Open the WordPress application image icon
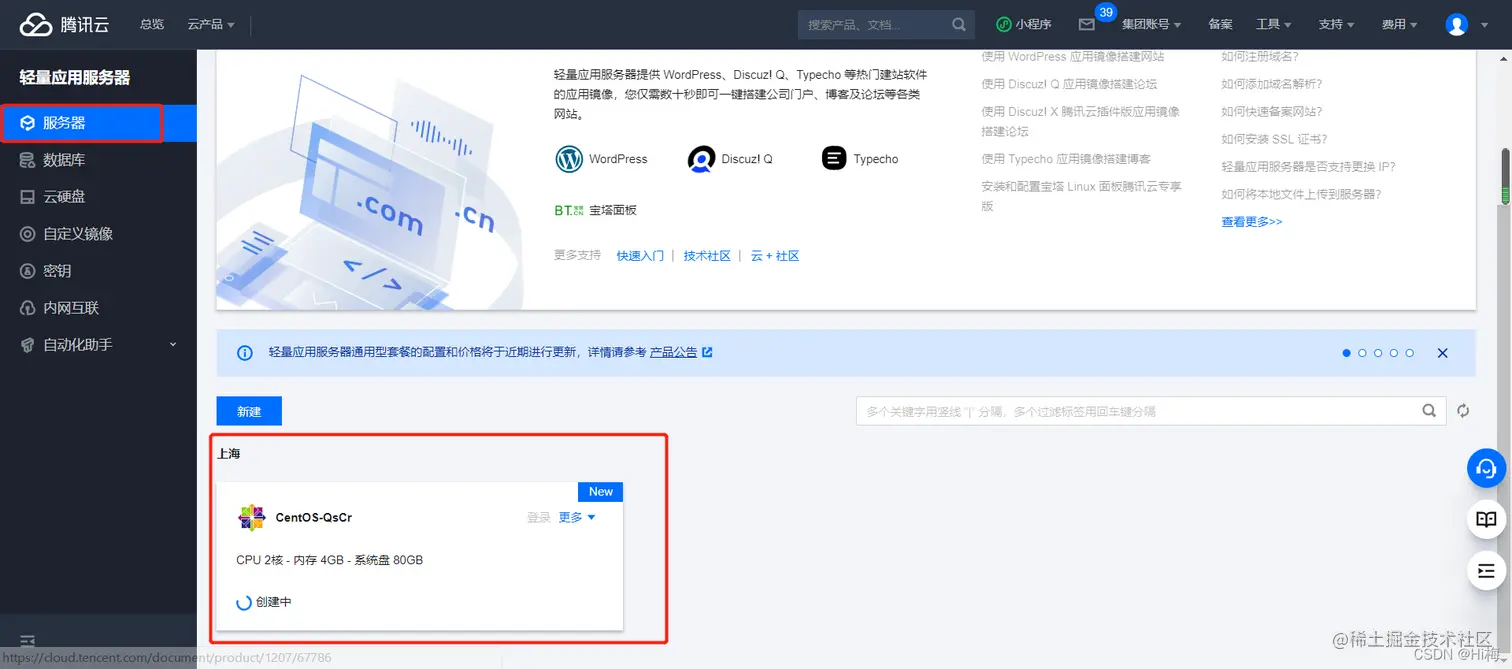The height and width of the screenshot is (669, 1512). point(569,158)
